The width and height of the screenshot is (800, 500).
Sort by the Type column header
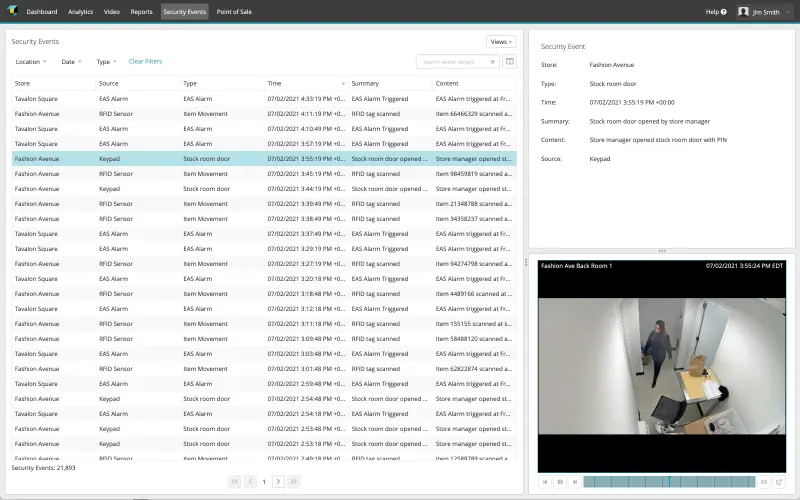pyautogui.click(x=222, y=83)
